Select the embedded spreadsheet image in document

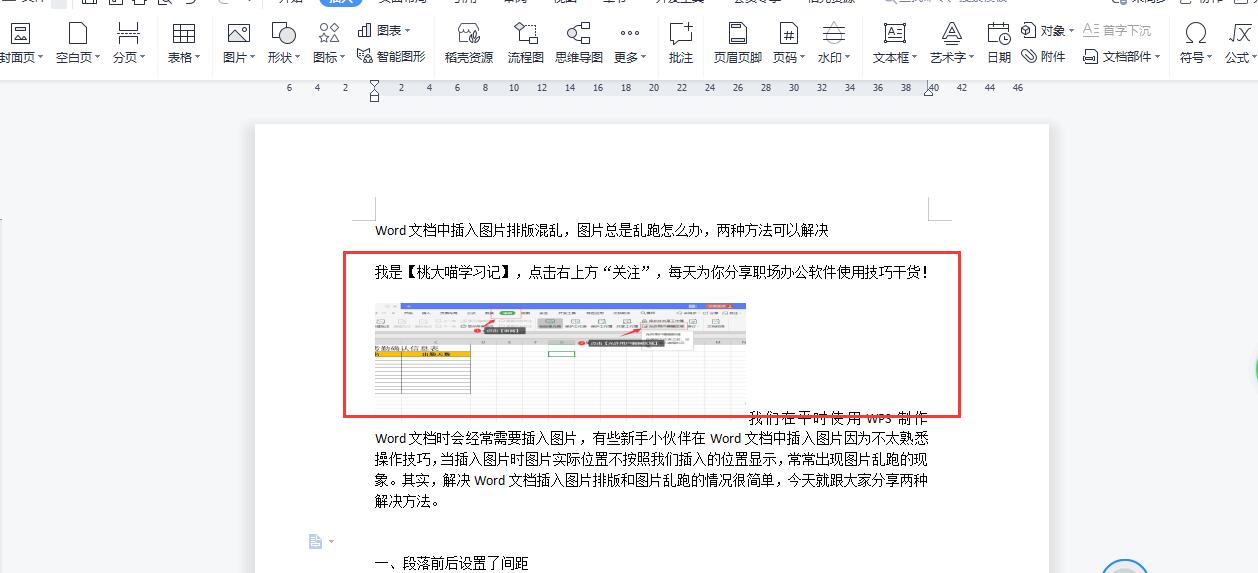point(560,349)
